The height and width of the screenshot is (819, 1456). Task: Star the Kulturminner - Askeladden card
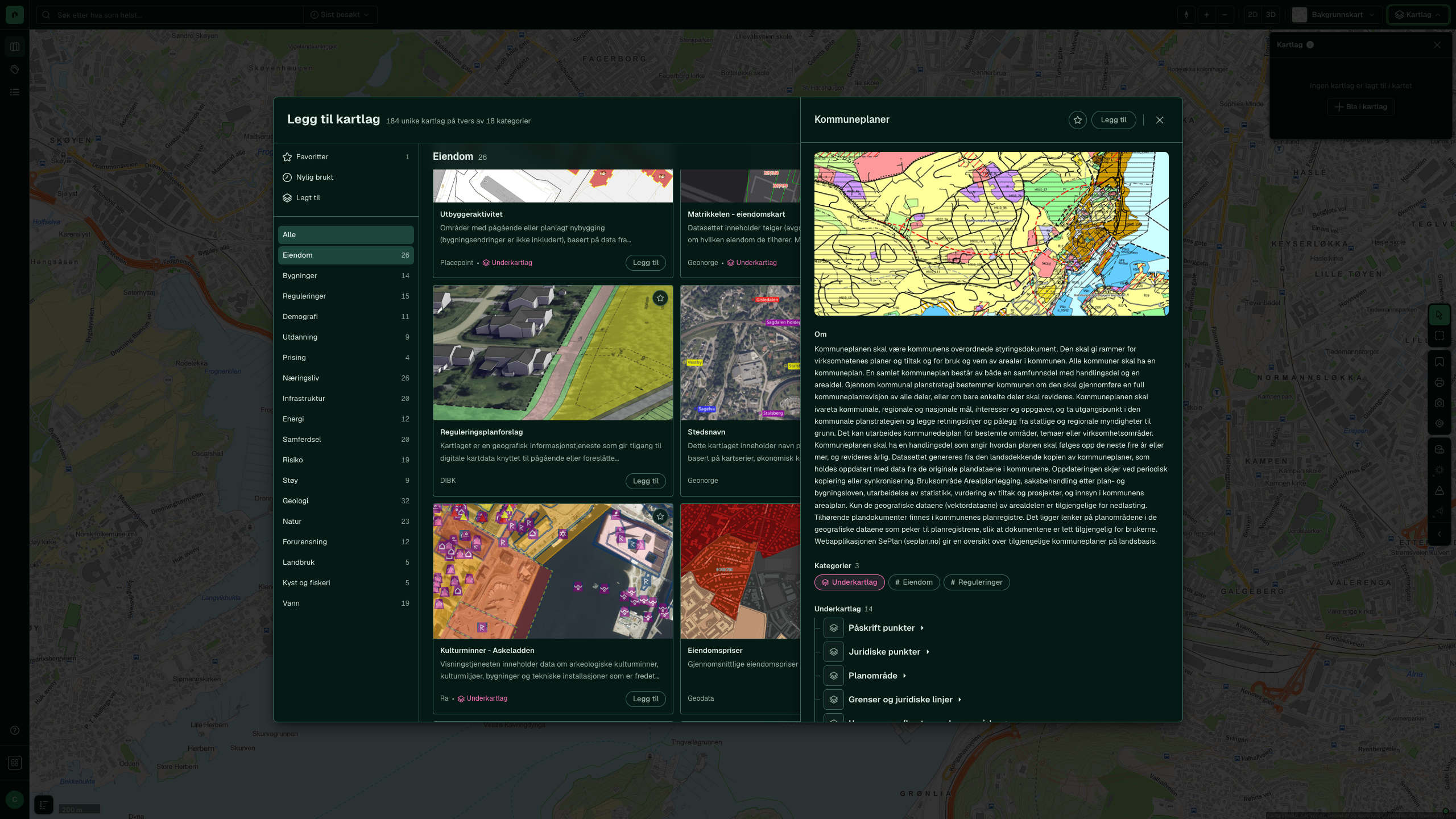pos(660,516)
